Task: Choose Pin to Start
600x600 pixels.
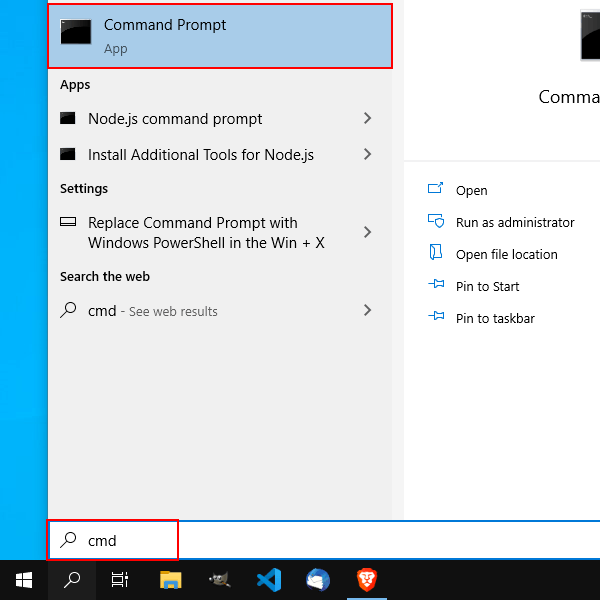Action: pyautogui.click(x=487, y=287)
